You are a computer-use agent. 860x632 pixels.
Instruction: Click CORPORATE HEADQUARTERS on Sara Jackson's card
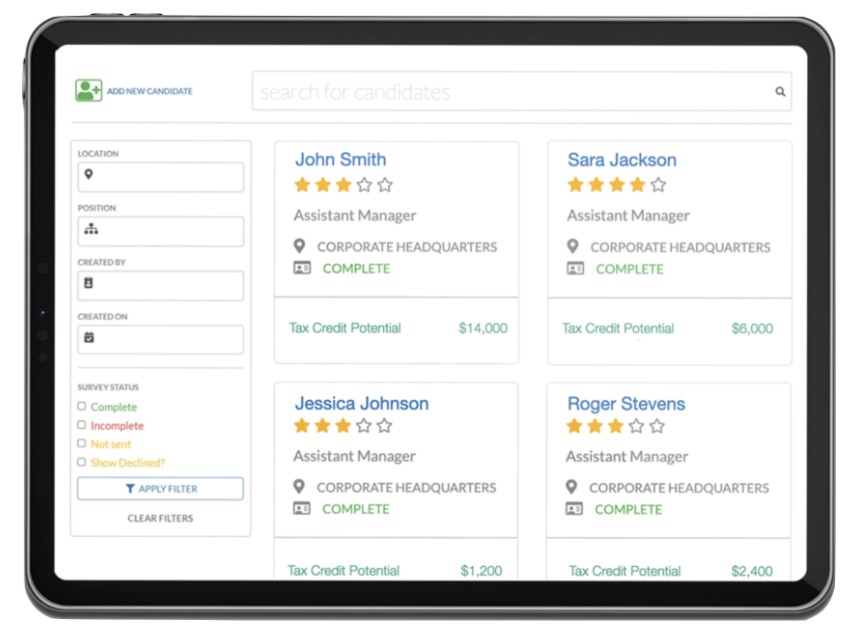click(x=681, y=247)
